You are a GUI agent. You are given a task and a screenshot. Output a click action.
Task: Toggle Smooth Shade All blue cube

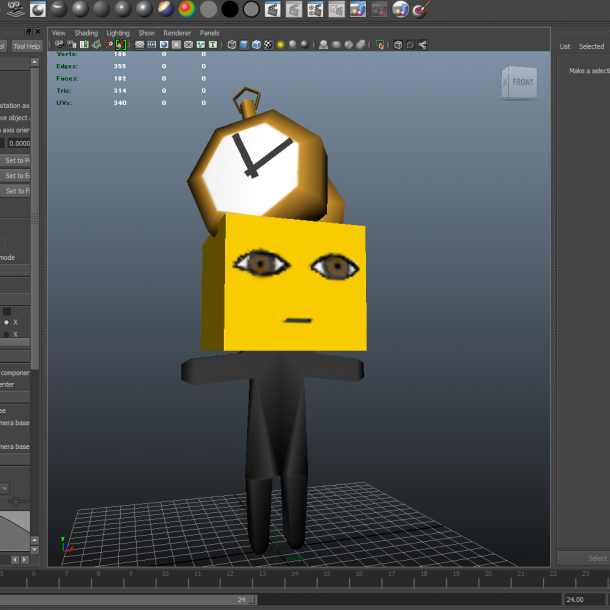(244, 45)
